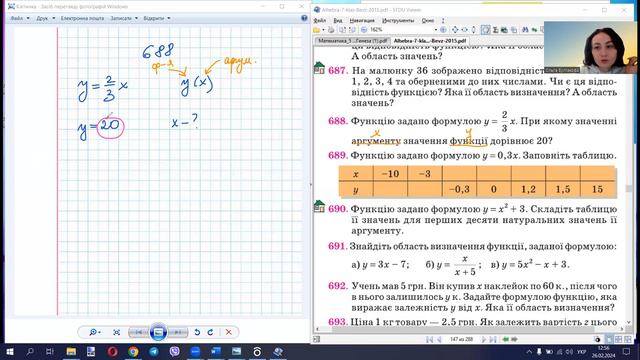Click the zoom in plus icon
The width and height of the screenshot is (640, 360).
pyautogui.click(x=443, y=30)
